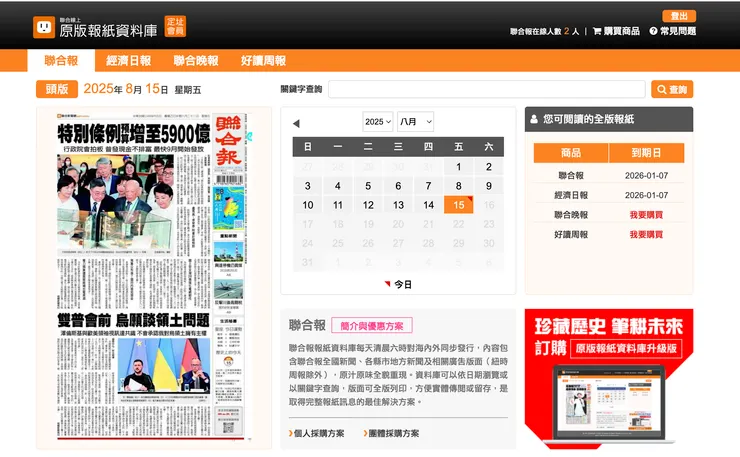The height and width of the screenshot is (457, 740).
Task: Click 我要購買 for 聯合晚報
Action: [x=646, y=215]
